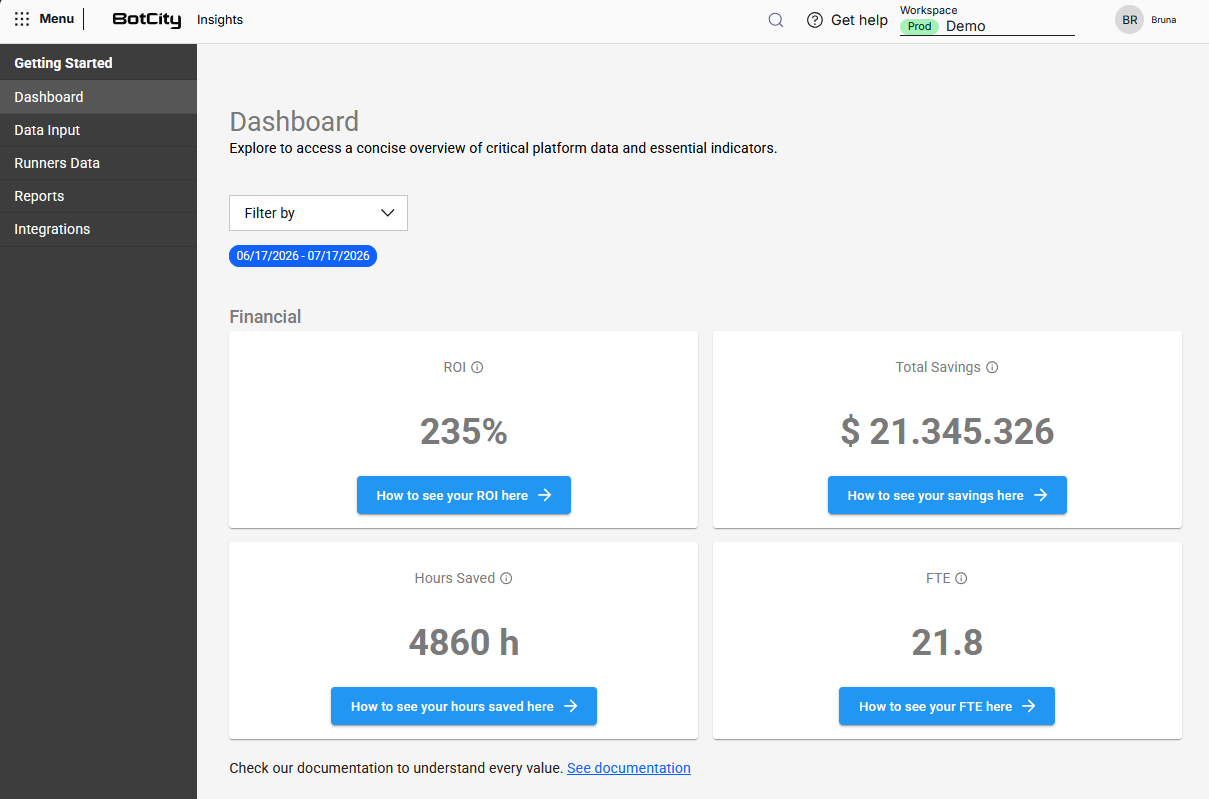Click the Financial section heading

tap(265, 317)
